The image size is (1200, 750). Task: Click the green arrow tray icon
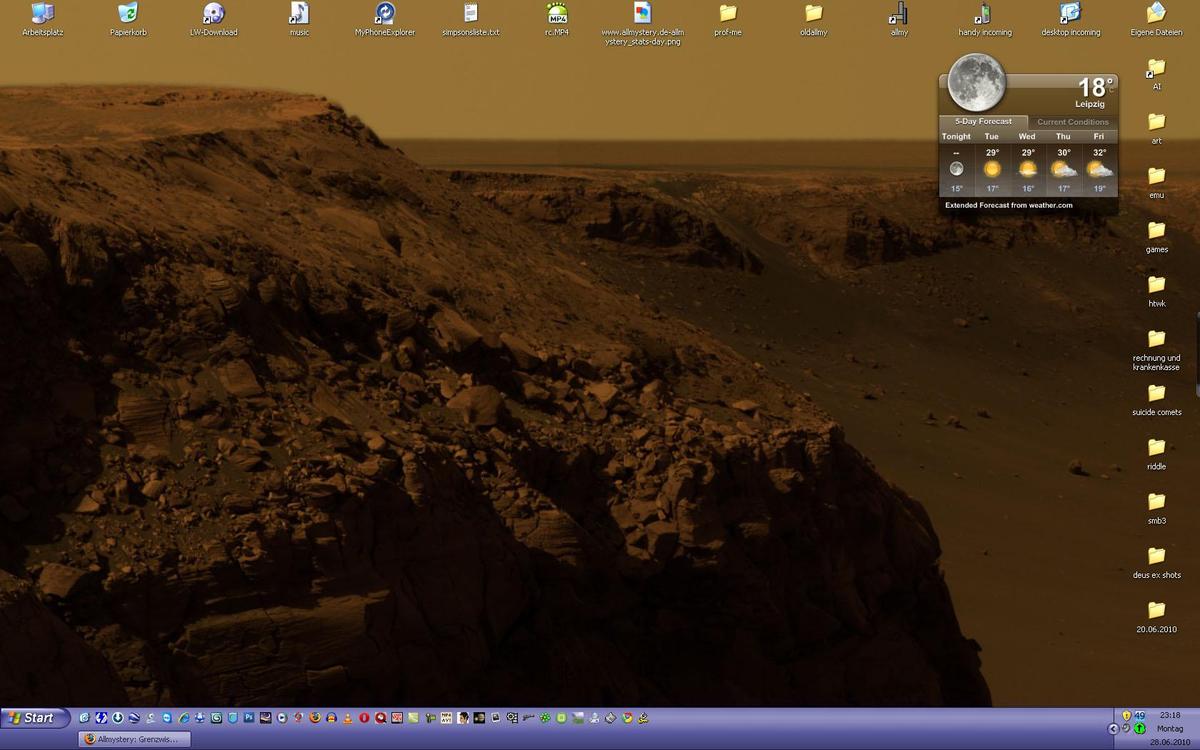[x=1139, y=728]
